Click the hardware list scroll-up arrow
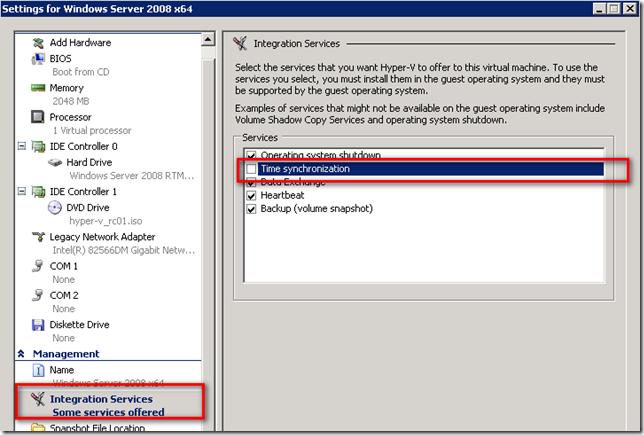Viewport: 644px width, 435px height. [x=208, y=39]
